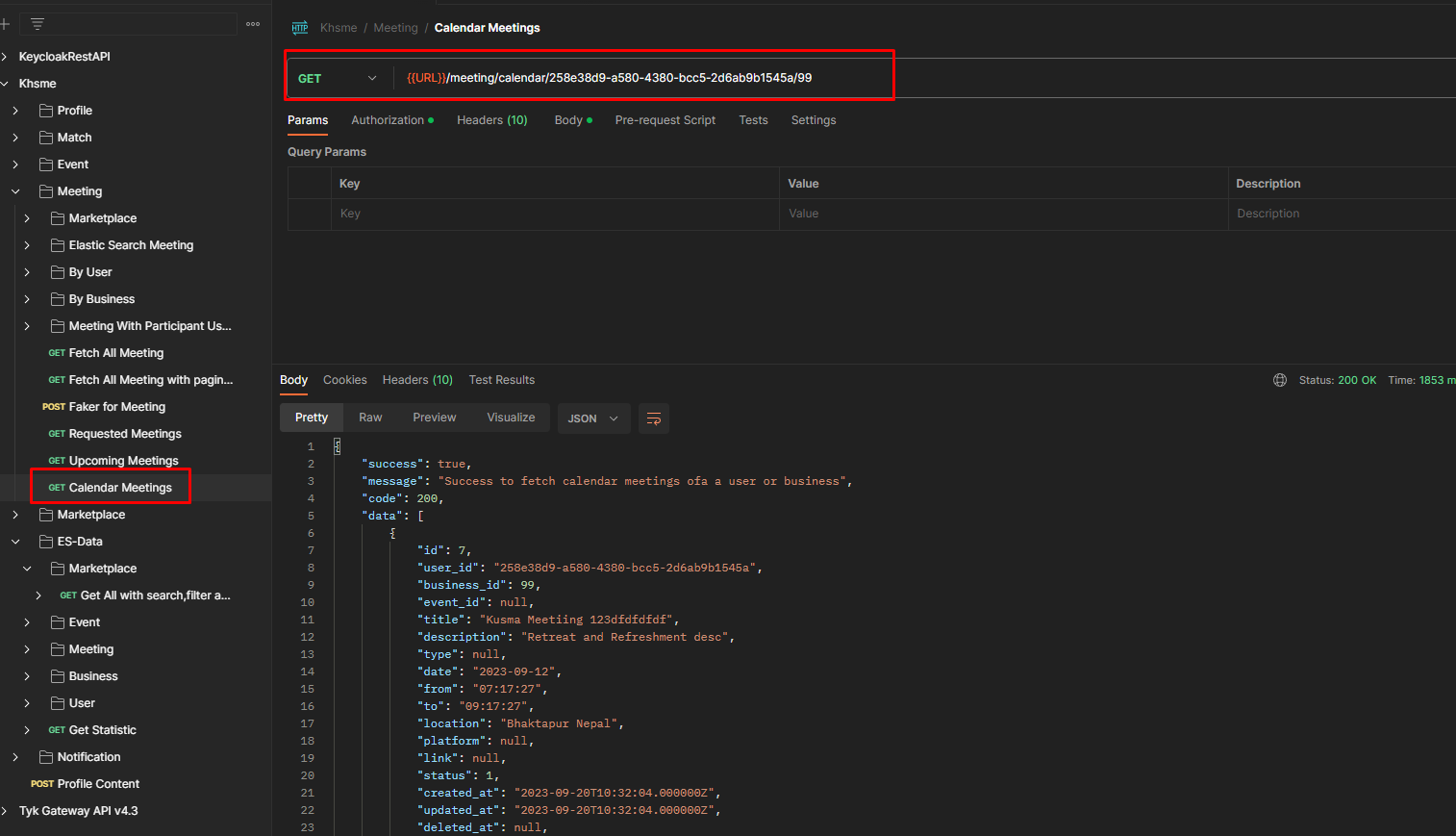The width and height of the screenshot is (1456, 836).
Task: Click the Visualize view button
Action: pos(511,418)
